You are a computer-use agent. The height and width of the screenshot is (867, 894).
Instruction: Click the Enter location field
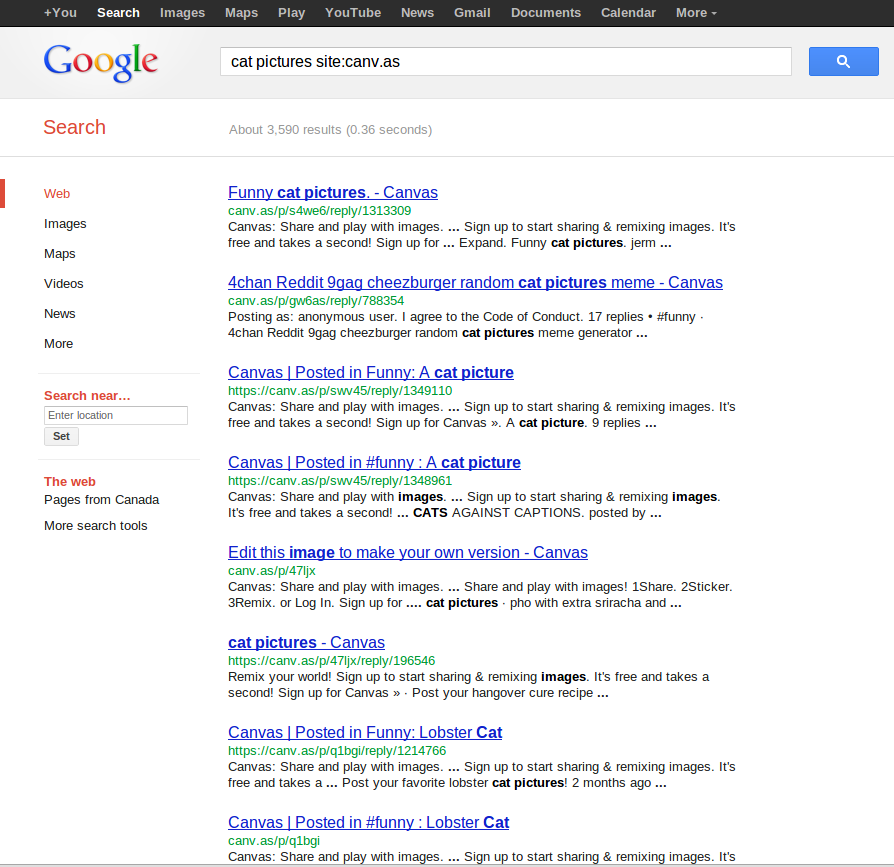116,415
